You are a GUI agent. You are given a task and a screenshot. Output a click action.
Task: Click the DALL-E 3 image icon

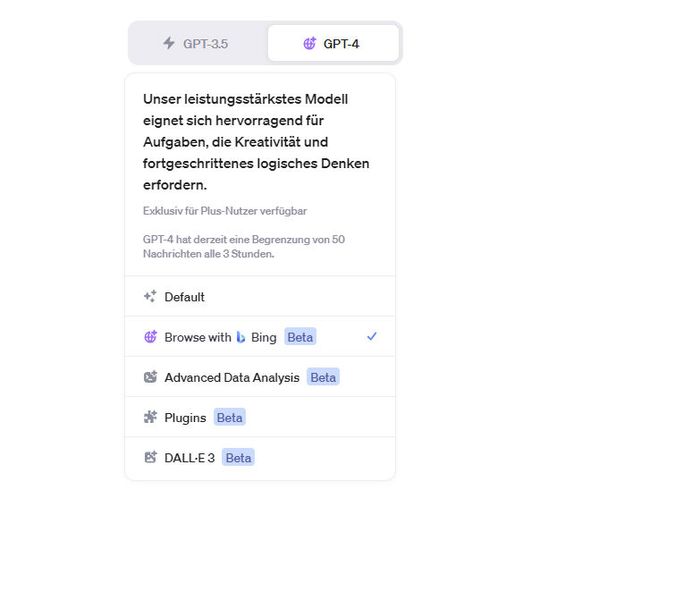(150, 457)
